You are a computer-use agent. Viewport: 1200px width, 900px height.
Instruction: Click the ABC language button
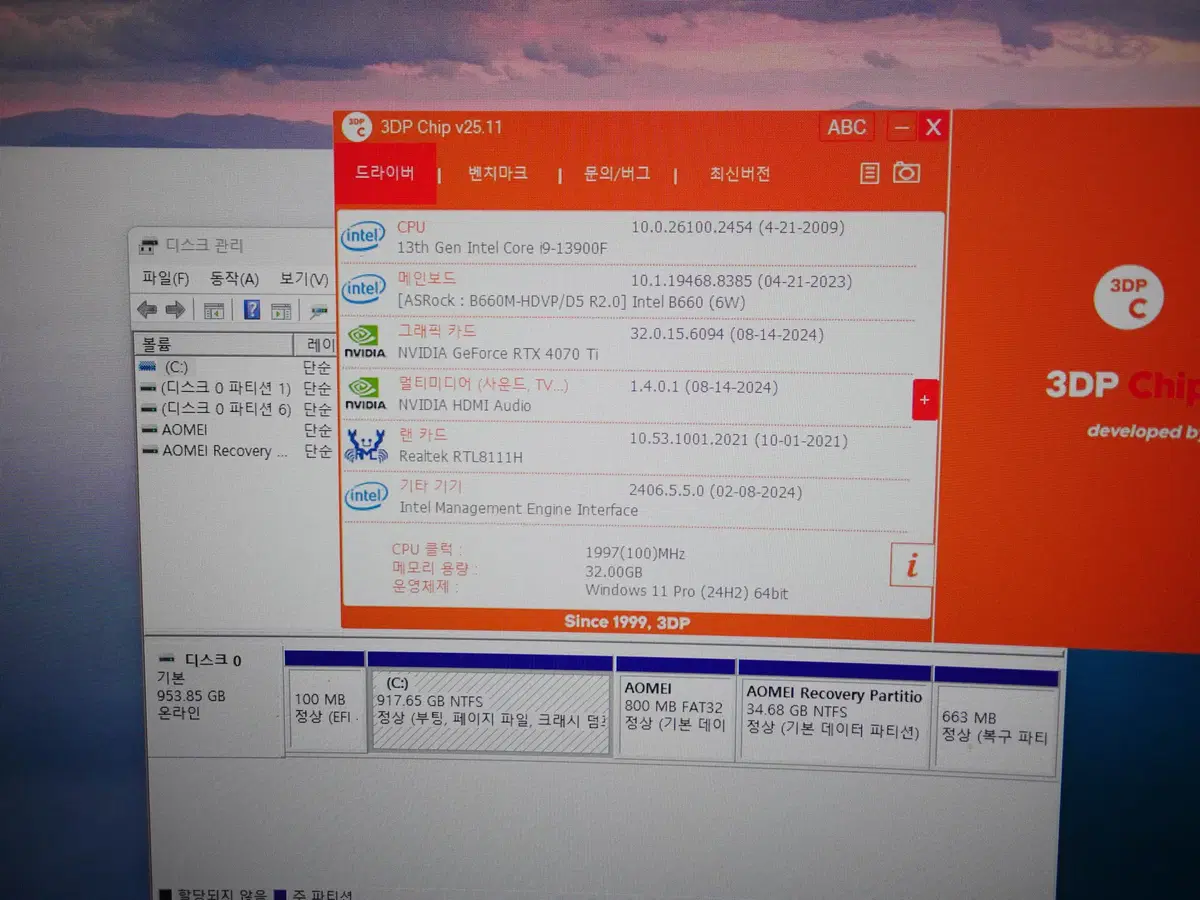pyautogui.click(x=847, y=127)
